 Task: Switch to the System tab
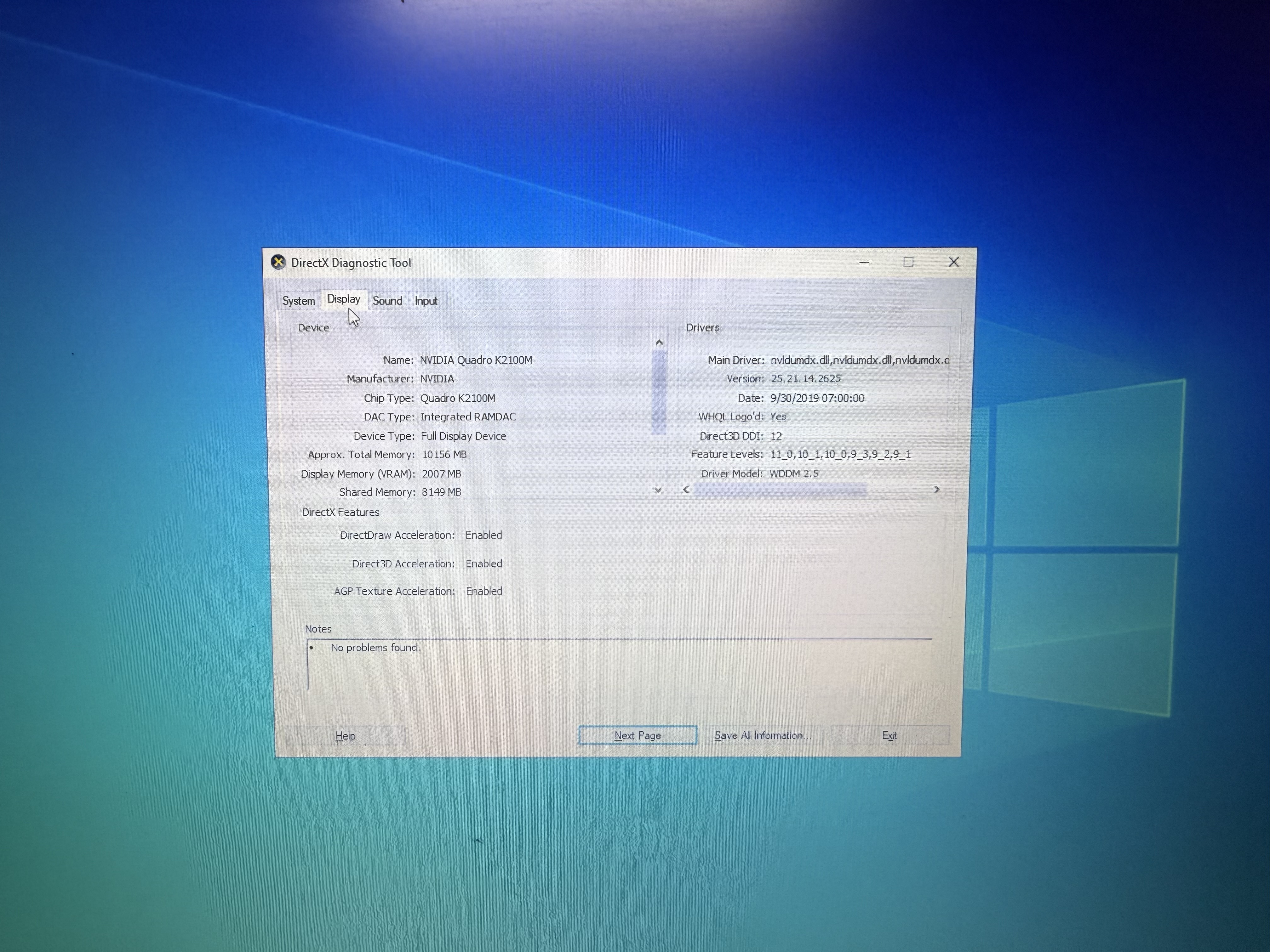(x=299, y=301)
